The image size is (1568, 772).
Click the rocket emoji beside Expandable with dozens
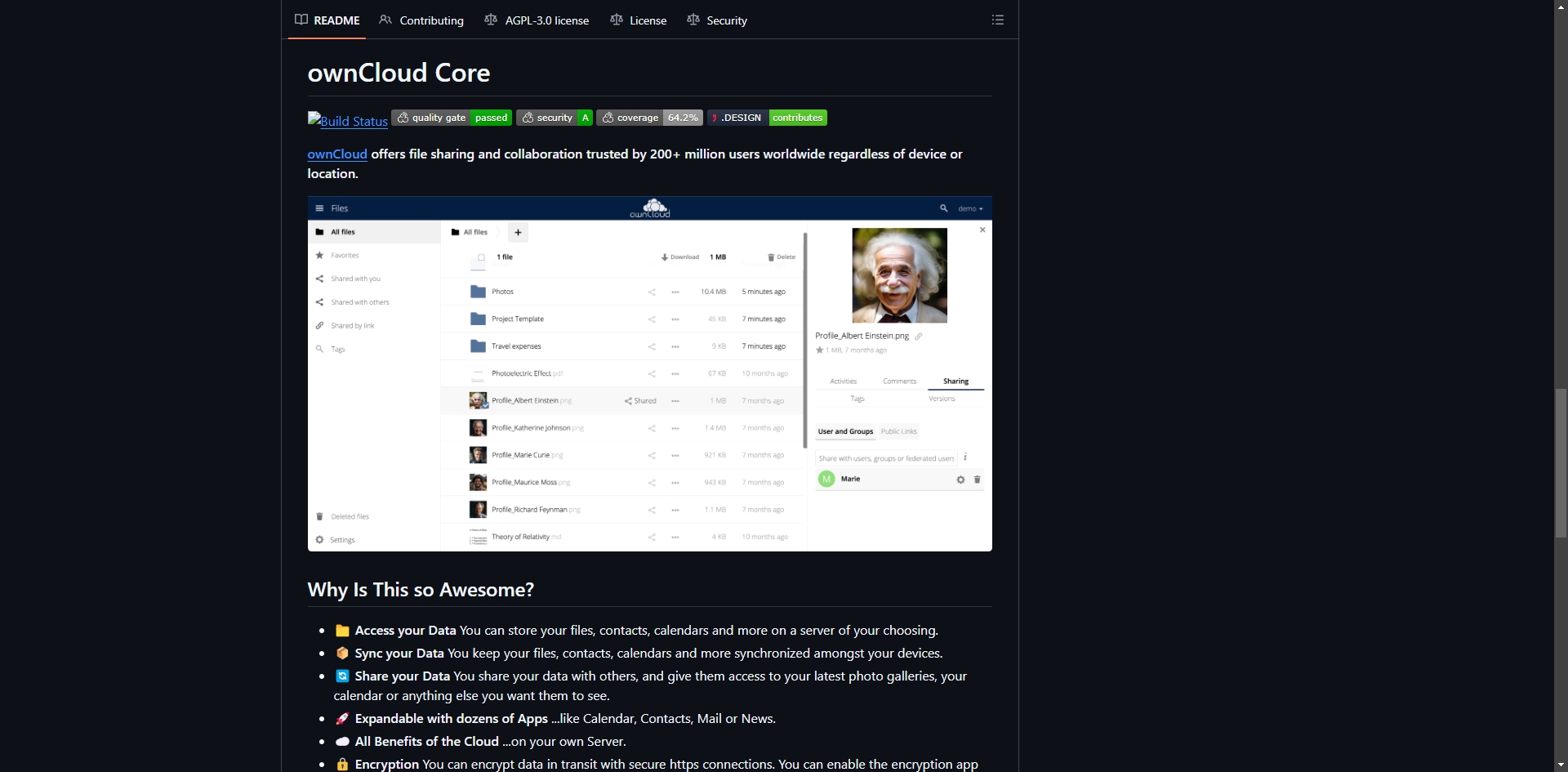pyautogui.click(x=342, y=719)
